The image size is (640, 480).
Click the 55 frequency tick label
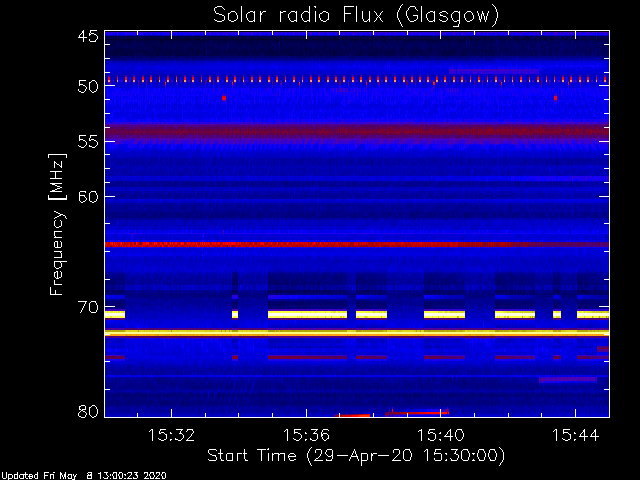point(88,142)
